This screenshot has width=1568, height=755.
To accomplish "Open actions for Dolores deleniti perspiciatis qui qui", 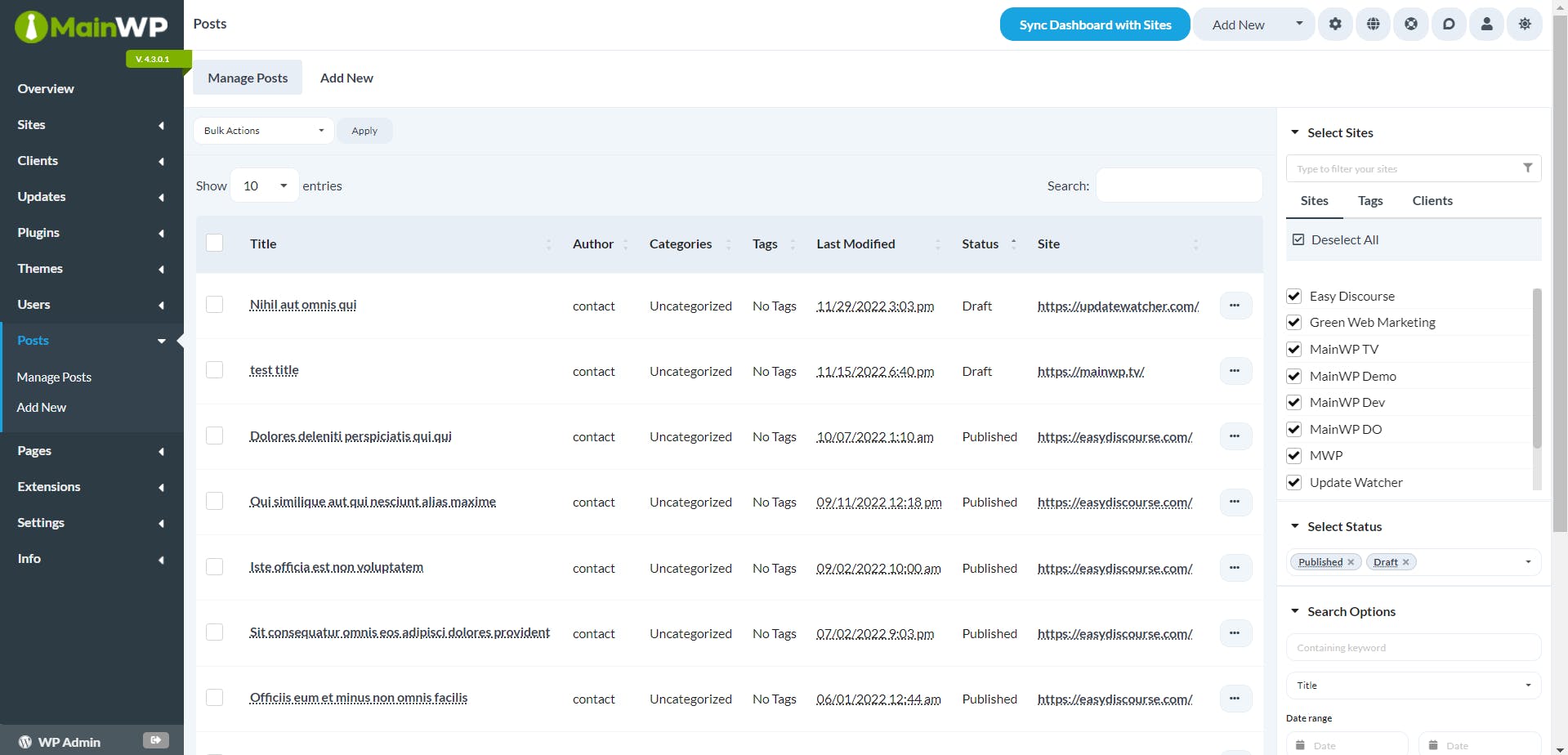I will 1235,436.
